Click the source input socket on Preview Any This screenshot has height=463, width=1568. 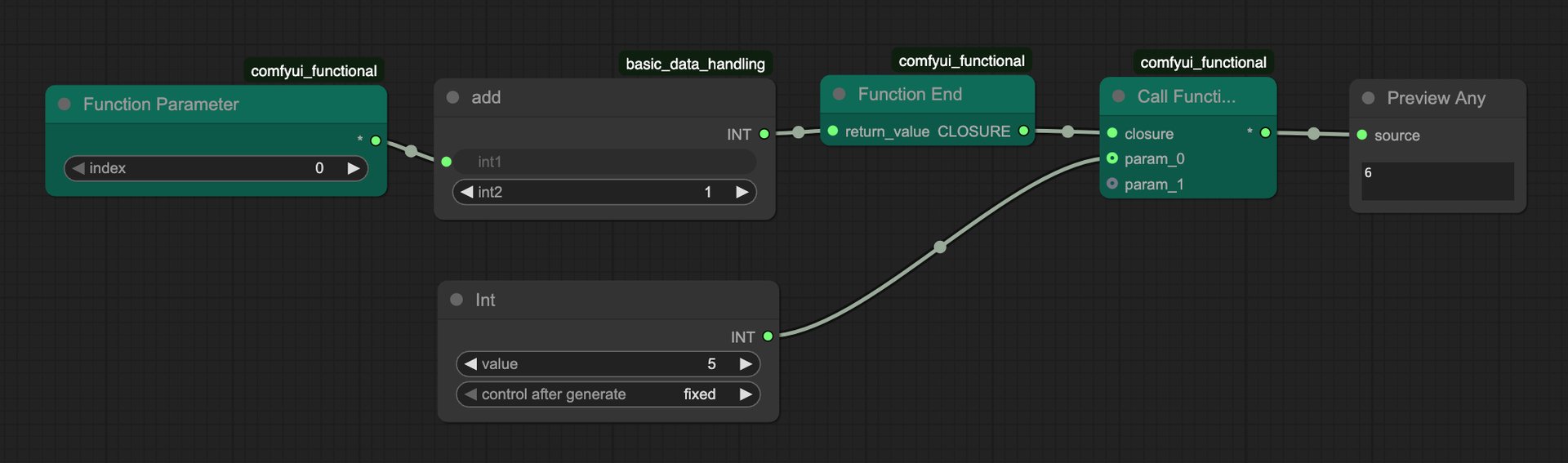[x=1362, y=136]
